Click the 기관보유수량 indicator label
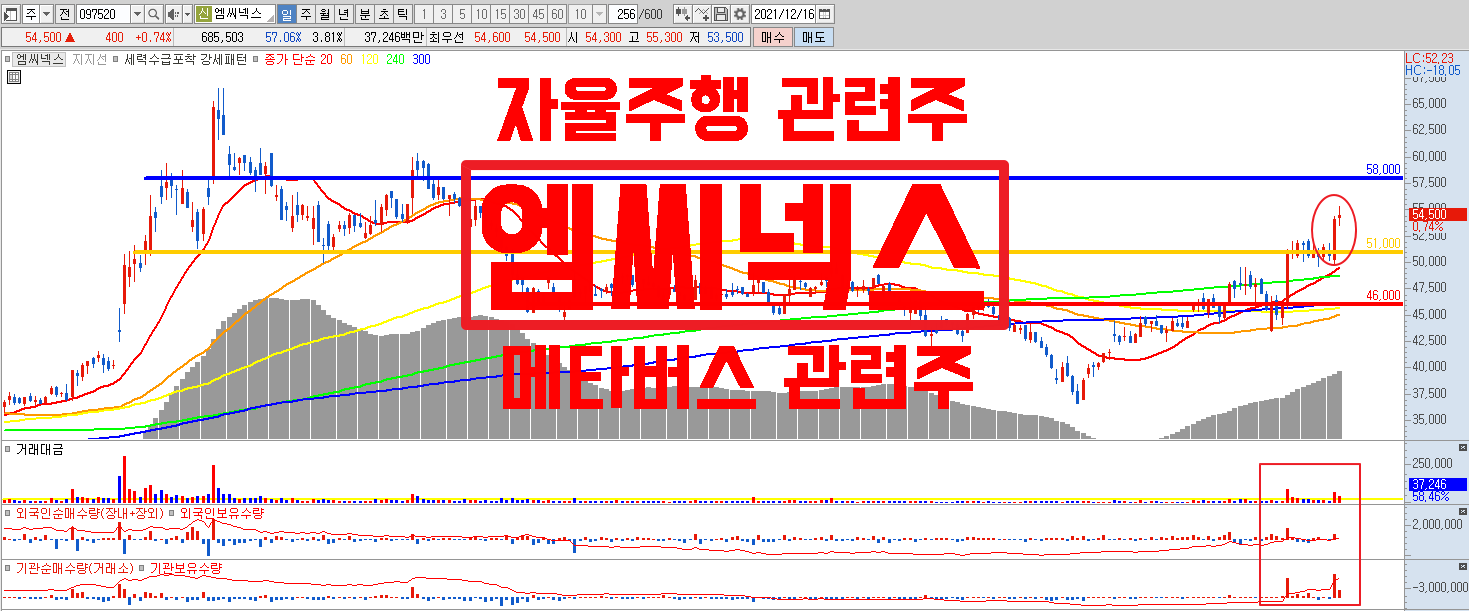The width and height of the screenshot is (1469, 611). [x=185, y=568]
